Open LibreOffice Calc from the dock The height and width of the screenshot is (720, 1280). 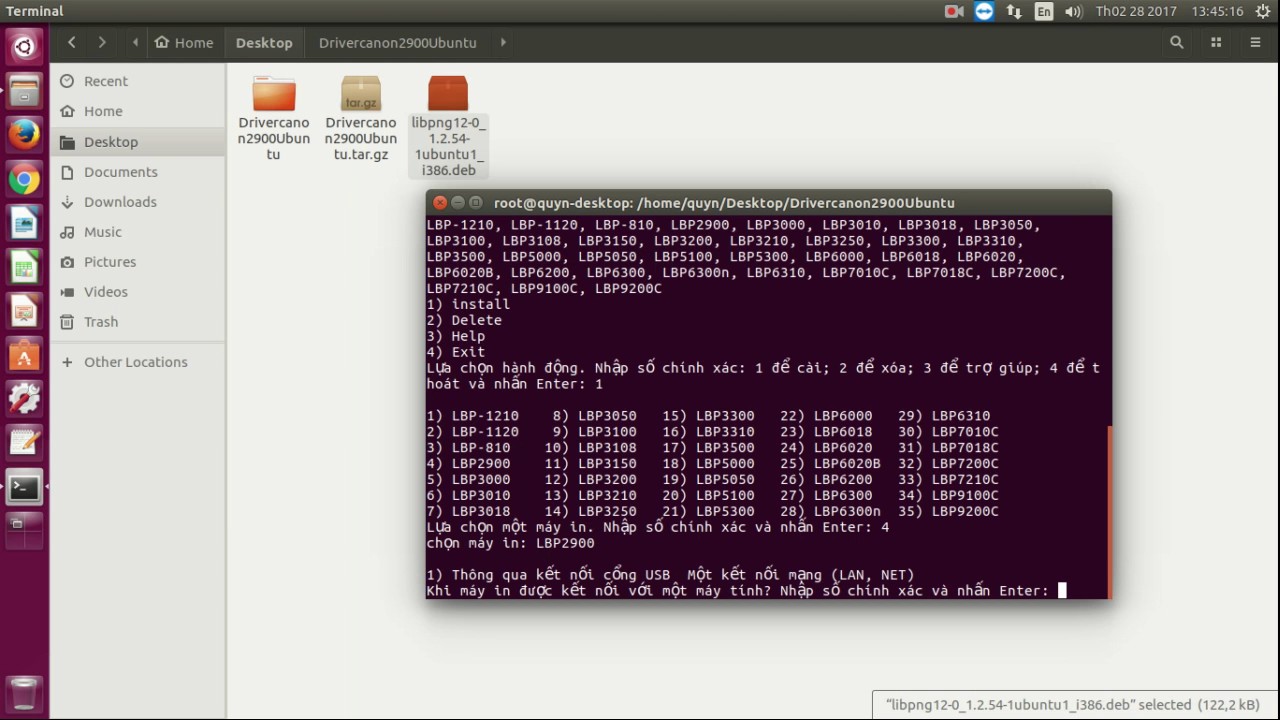pos(24,267)
